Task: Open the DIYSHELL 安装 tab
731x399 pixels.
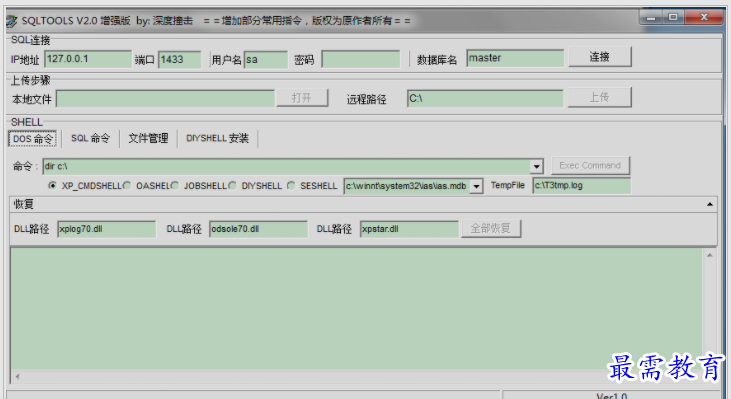Action: click(218, 138)
